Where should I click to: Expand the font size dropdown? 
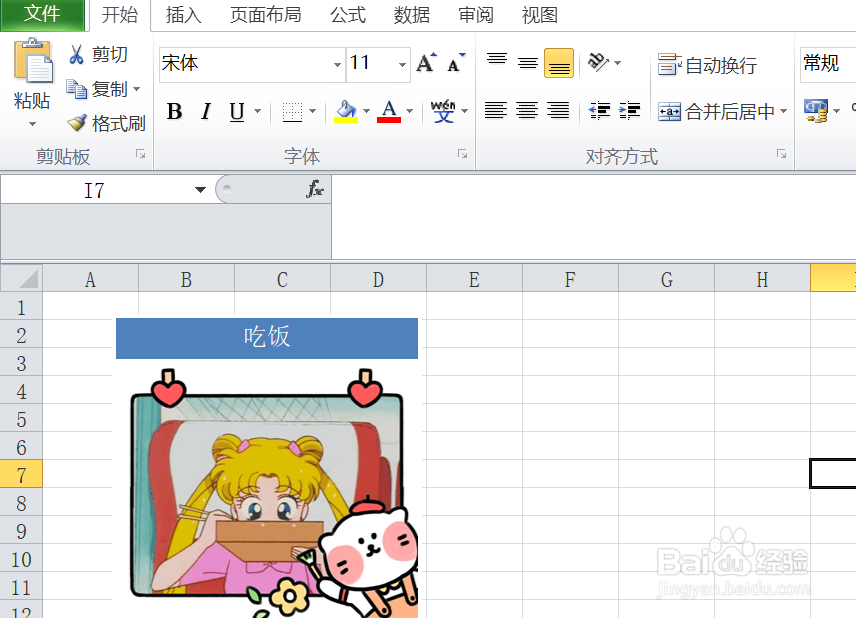tap(402, 64)
